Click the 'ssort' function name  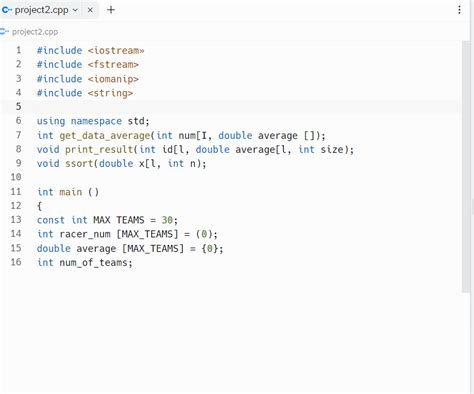click(x=79, y=164)
